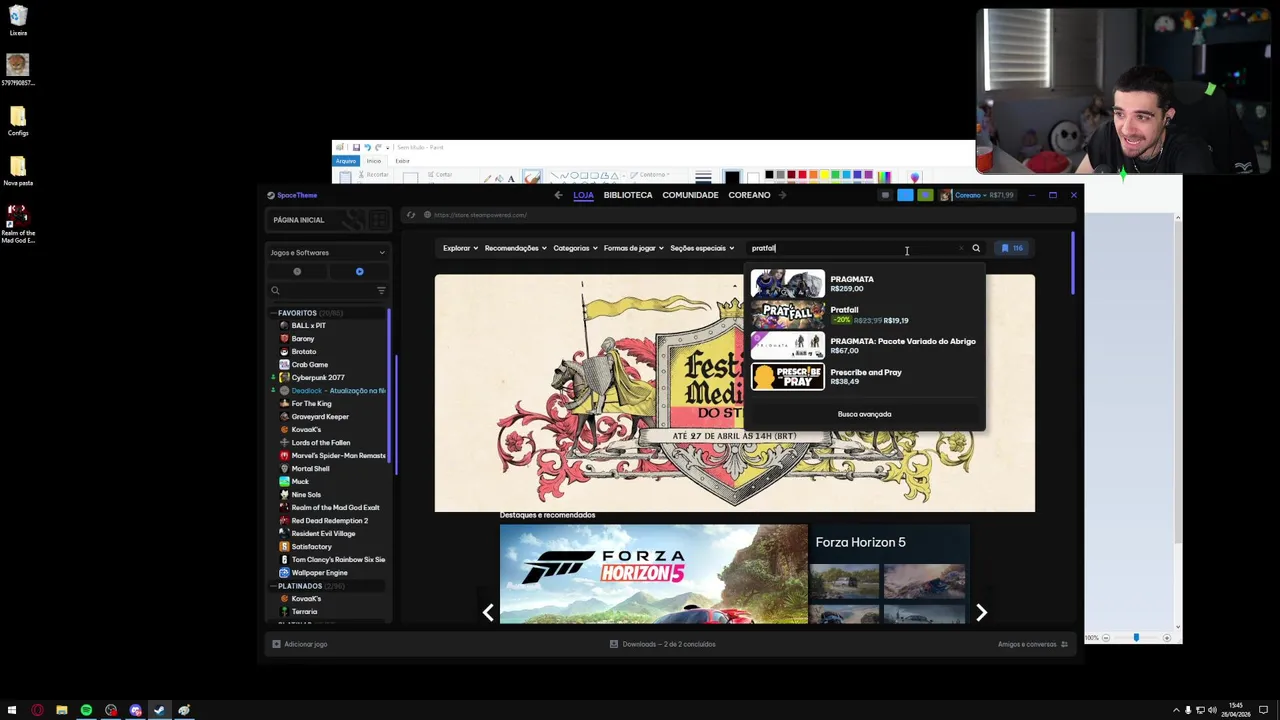1280x720 pixels.
Task: Click Adicionar jogo at bottom left
Action: (300, 644)
